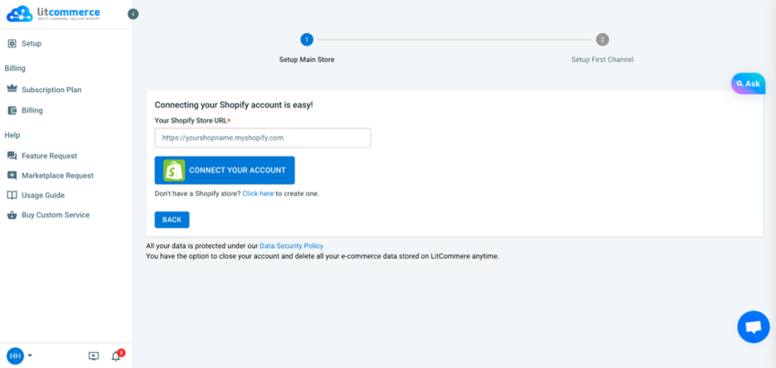Open the Ask assistant button
Viewport: 776px width, 368px height.
coord(748,84)
